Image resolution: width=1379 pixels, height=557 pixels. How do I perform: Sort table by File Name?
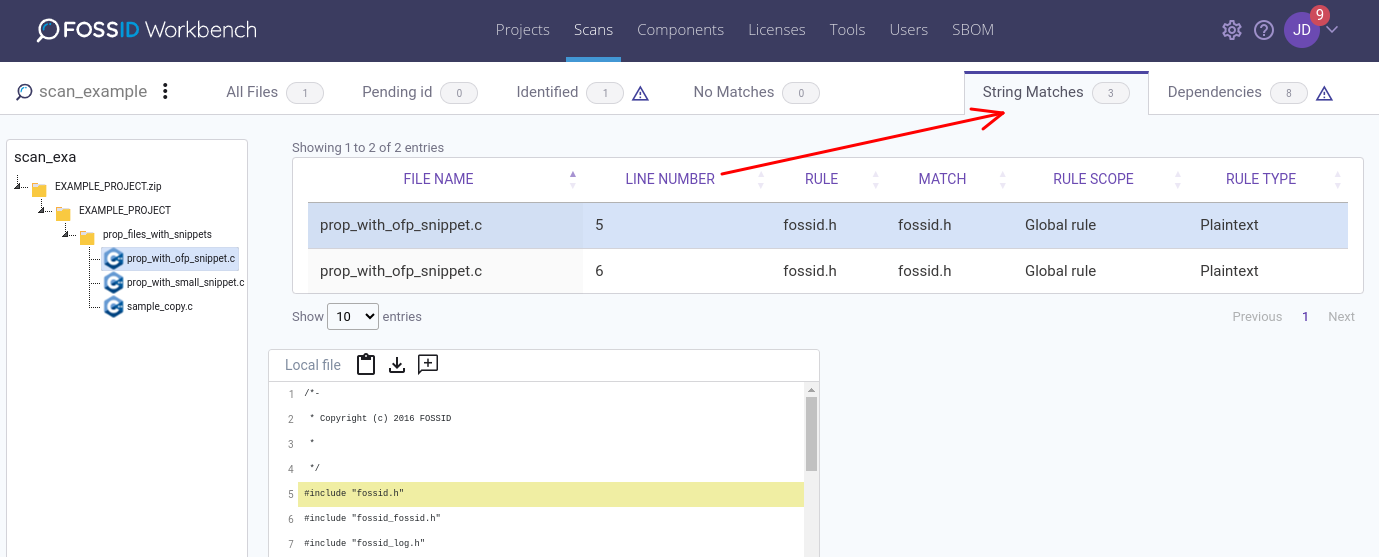pos(438,179)
